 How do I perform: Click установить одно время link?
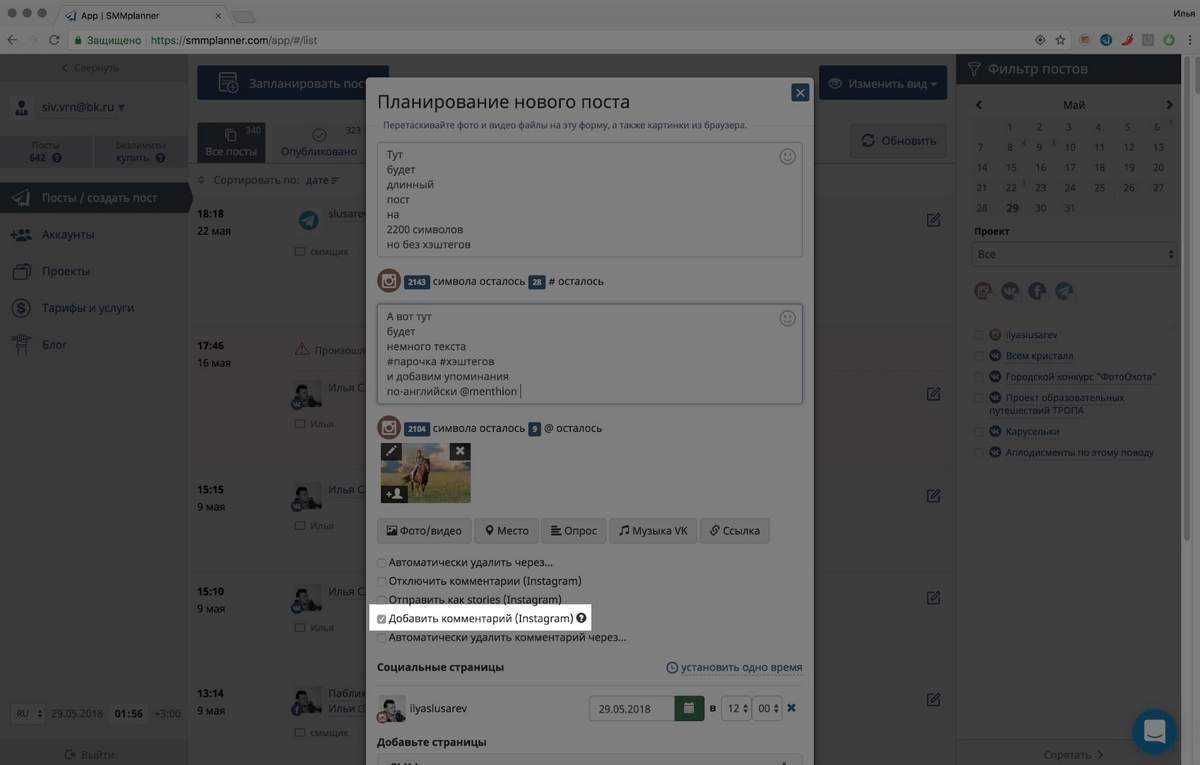[x=734, y=668]
